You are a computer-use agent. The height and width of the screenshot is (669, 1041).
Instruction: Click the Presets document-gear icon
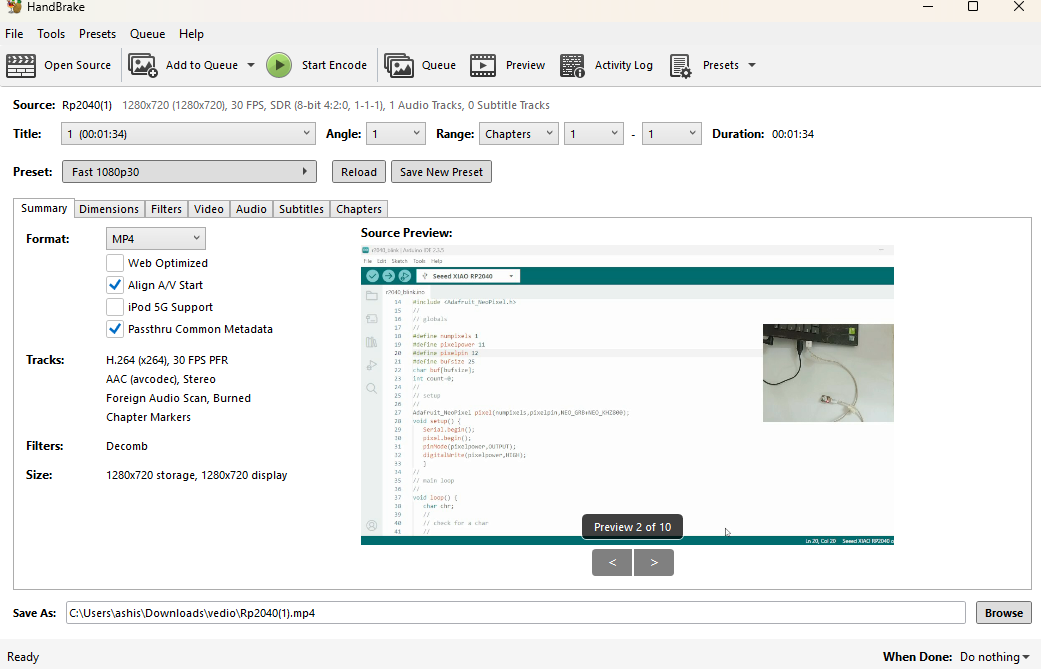coord(681,66)
